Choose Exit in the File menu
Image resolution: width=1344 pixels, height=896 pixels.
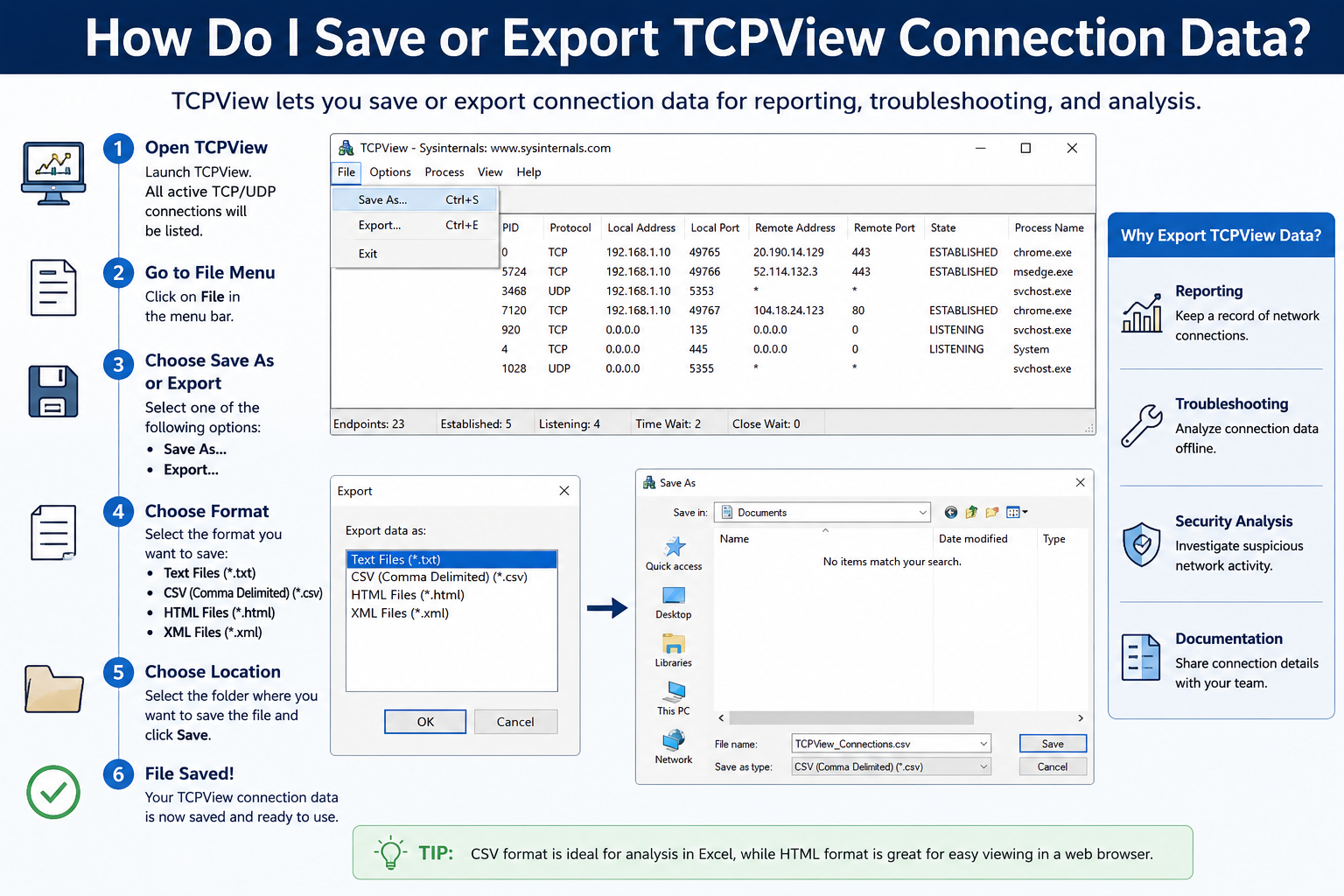pos(415,254)
